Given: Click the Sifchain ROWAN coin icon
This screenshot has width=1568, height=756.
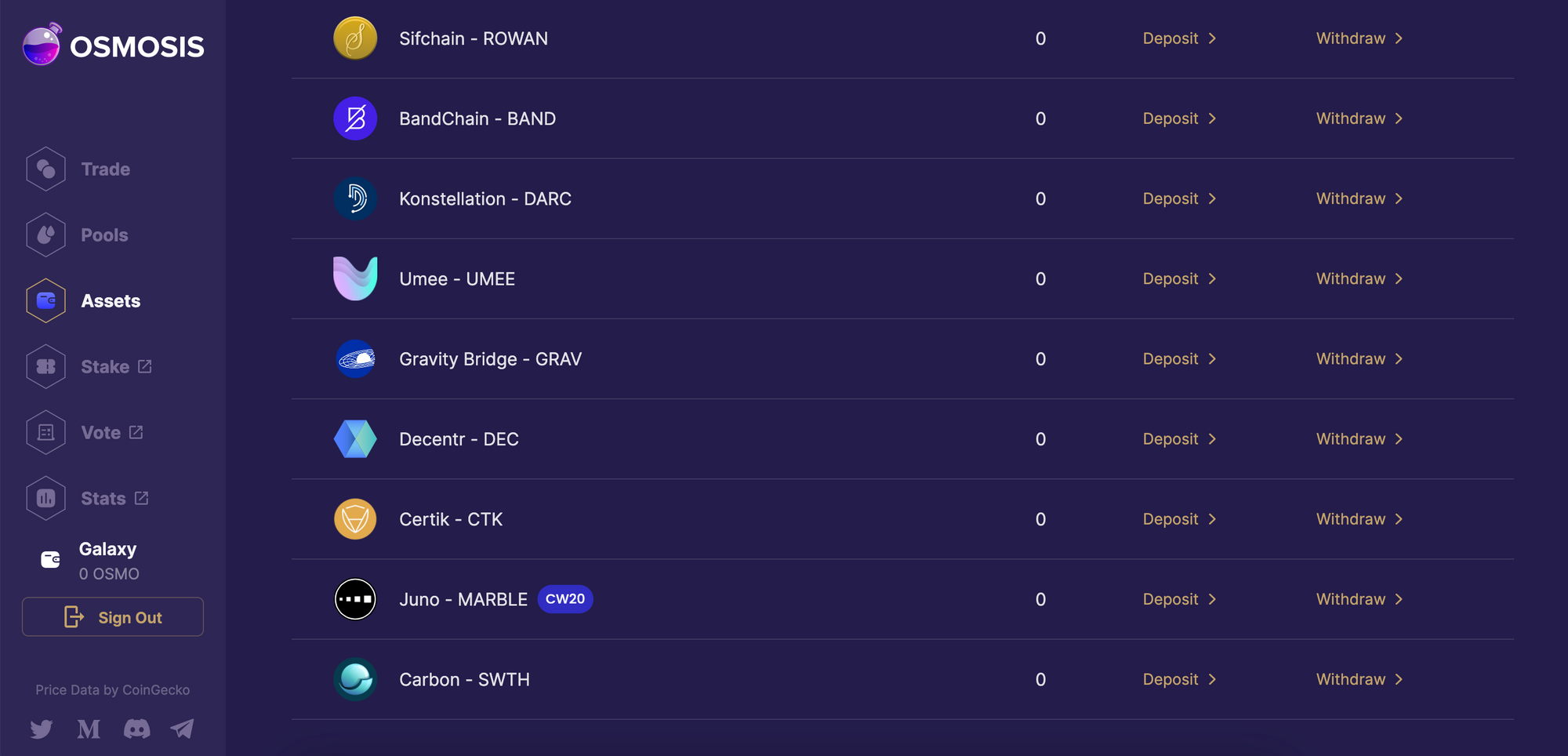Looking at the screenshot, I should coord(355,38).
